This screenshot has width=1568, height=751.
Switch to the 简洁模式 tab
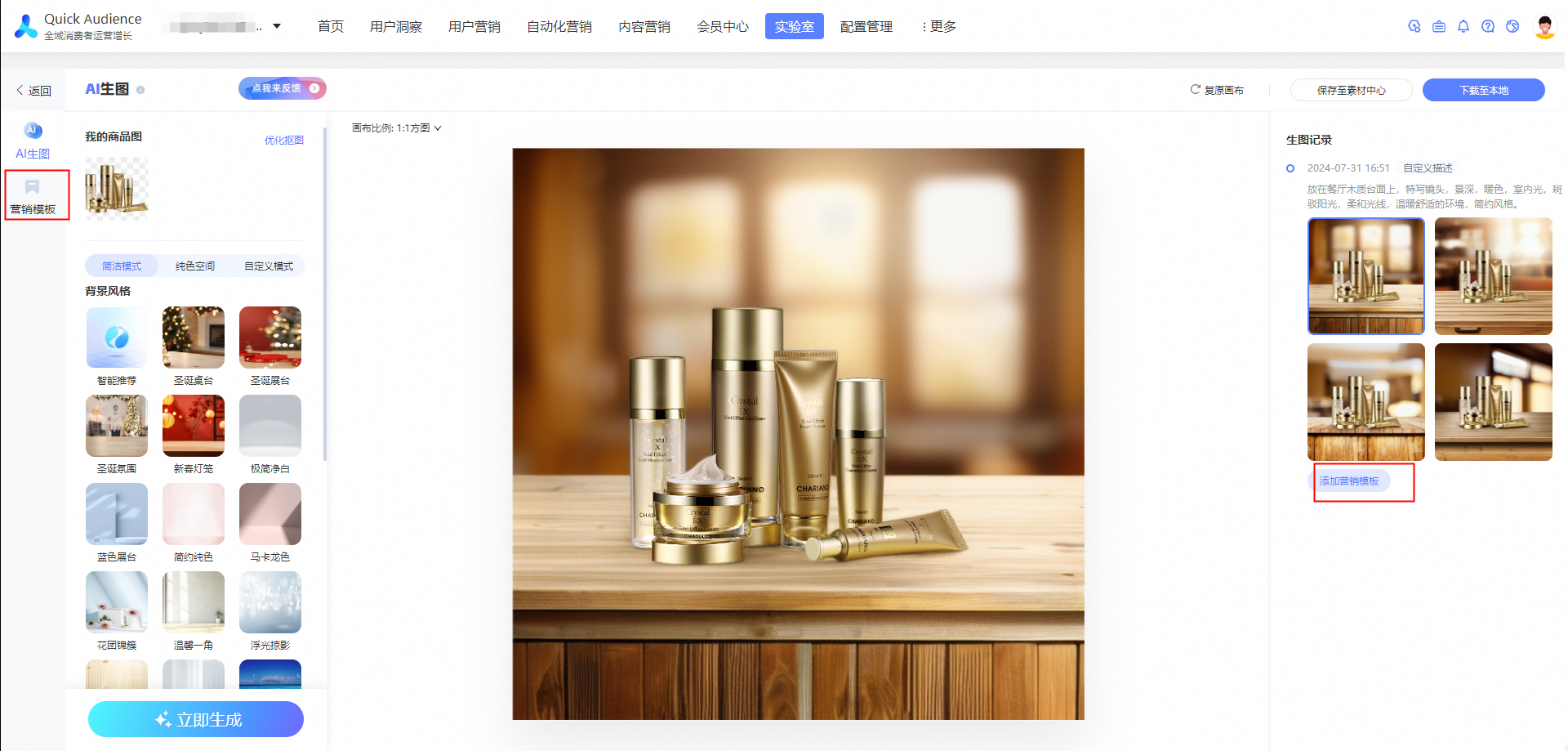(122, 266)
